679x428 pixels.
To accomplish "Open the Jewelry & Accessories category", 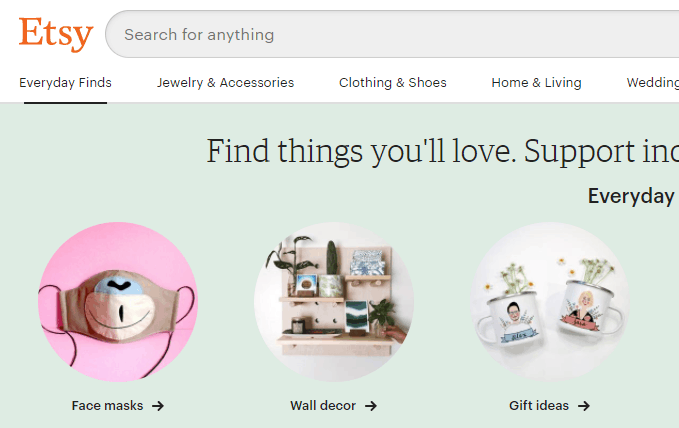I will [225, 83].
